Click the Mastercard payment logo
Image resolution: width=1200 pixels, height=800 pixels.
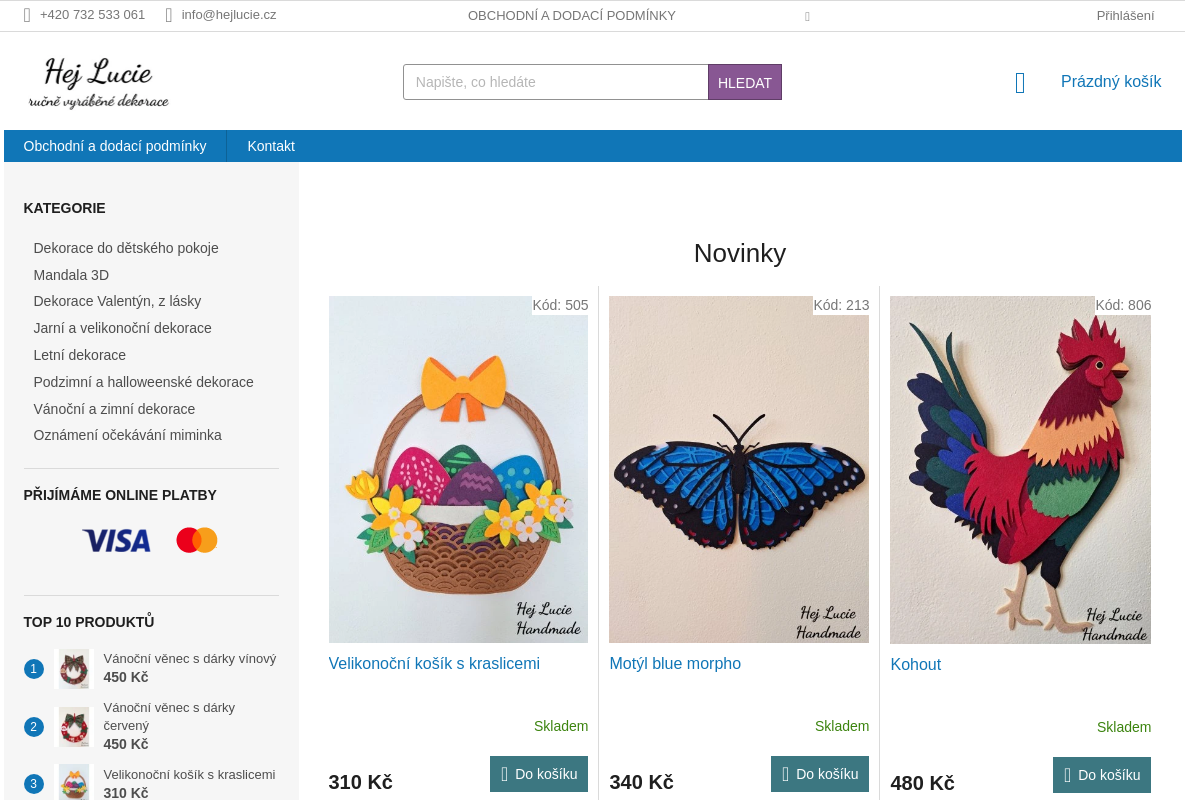point(197,541)
